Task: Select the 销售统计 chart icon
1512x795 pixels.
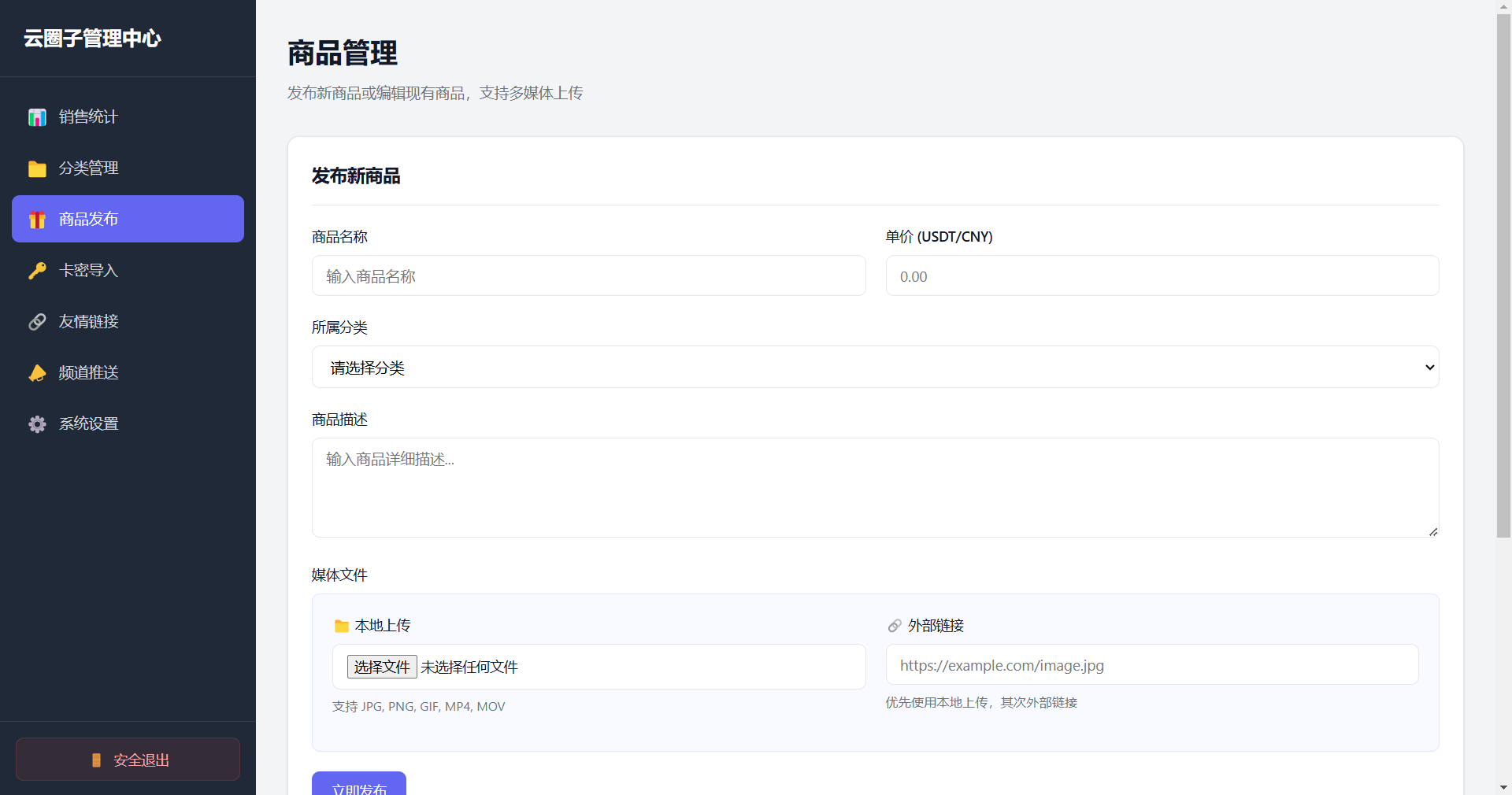Action: [x=37, y=116]
